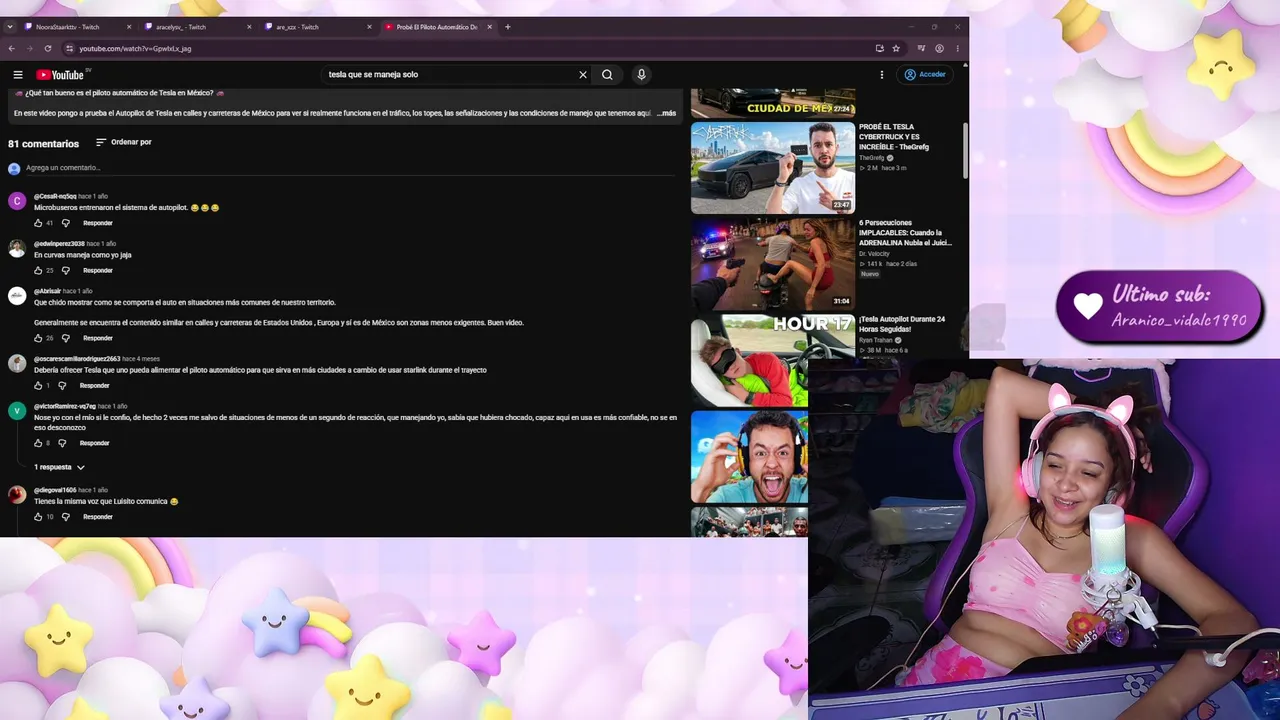Open @edwinperez3038 channel link
Screen dimensions: 1280x720
coord(59,244)
